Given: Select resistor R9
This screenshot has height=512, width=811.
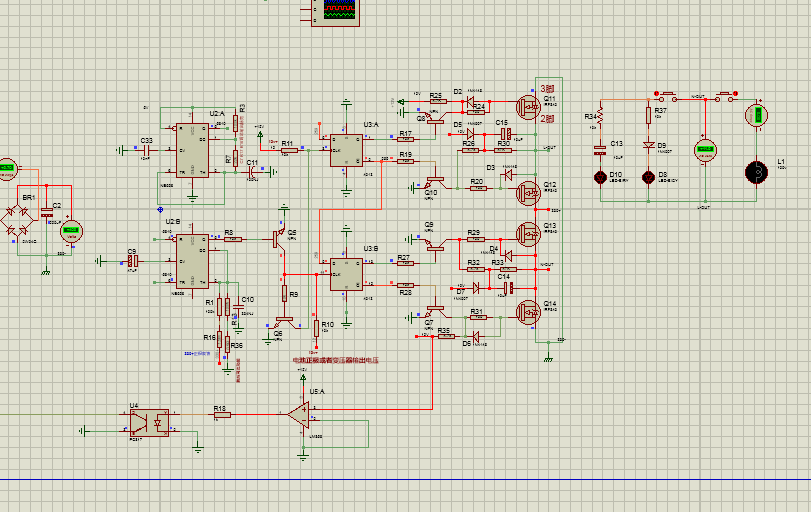Looking at the screenshot, I should point(284,294).
